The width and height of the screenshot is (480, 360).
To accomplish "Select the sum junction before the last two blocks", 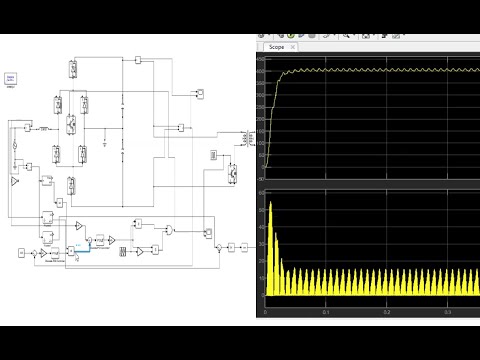I will 219,247.
